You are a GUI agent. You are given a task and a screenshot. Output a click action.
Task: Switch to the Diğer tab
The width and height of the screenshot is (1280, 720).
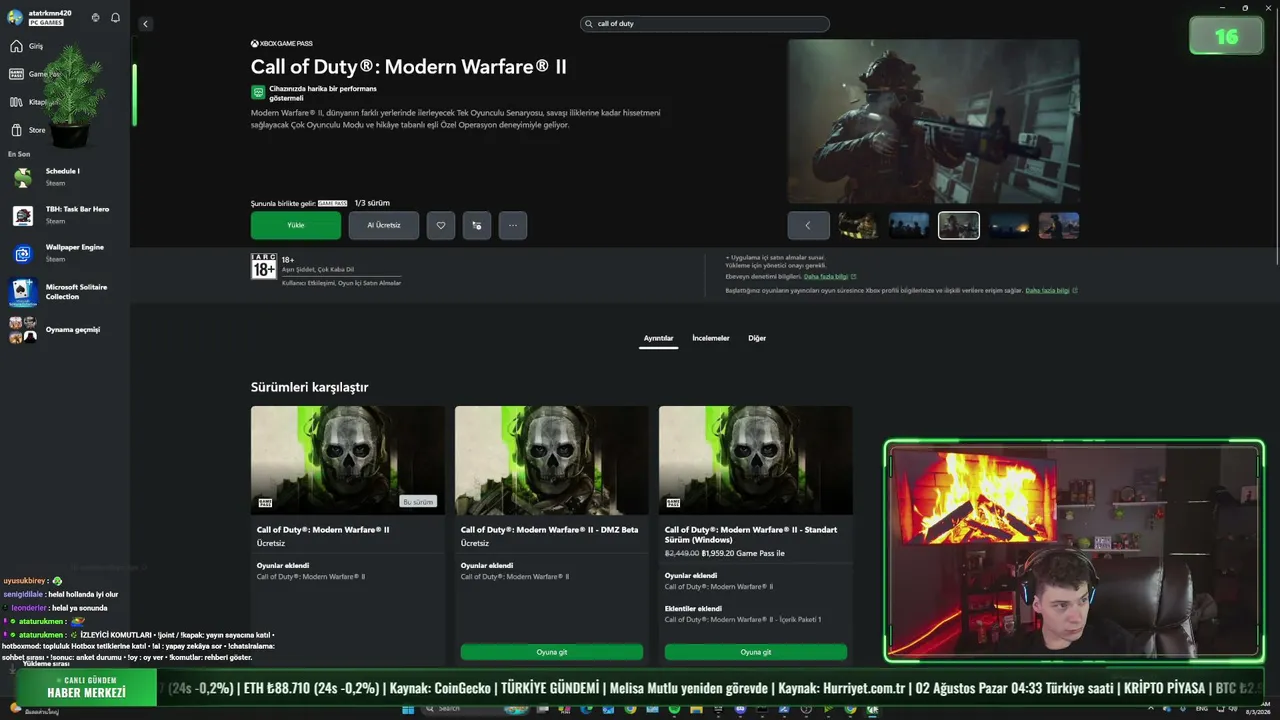click(757, 338)
